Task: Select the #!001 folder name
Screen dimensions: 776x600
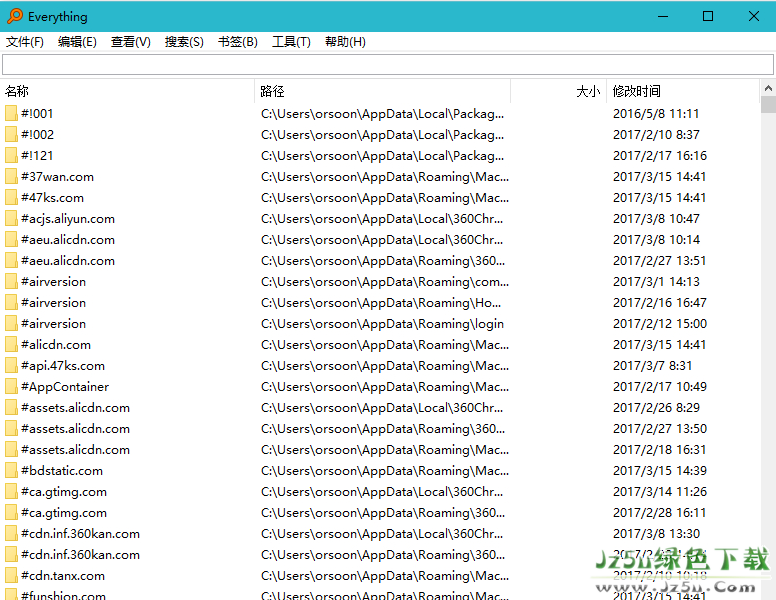Action: click(x=37, y=113)
